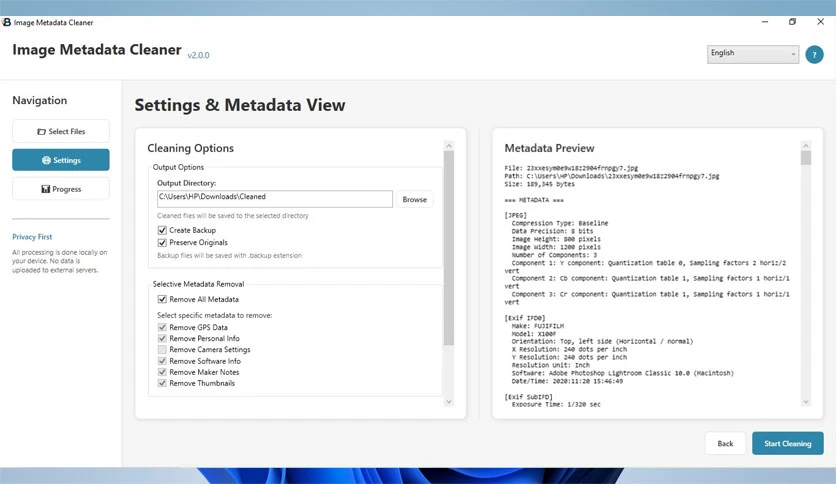This screenshot has height=484, width=836.
Task: Click the Browse button
Action: [415, 199]
